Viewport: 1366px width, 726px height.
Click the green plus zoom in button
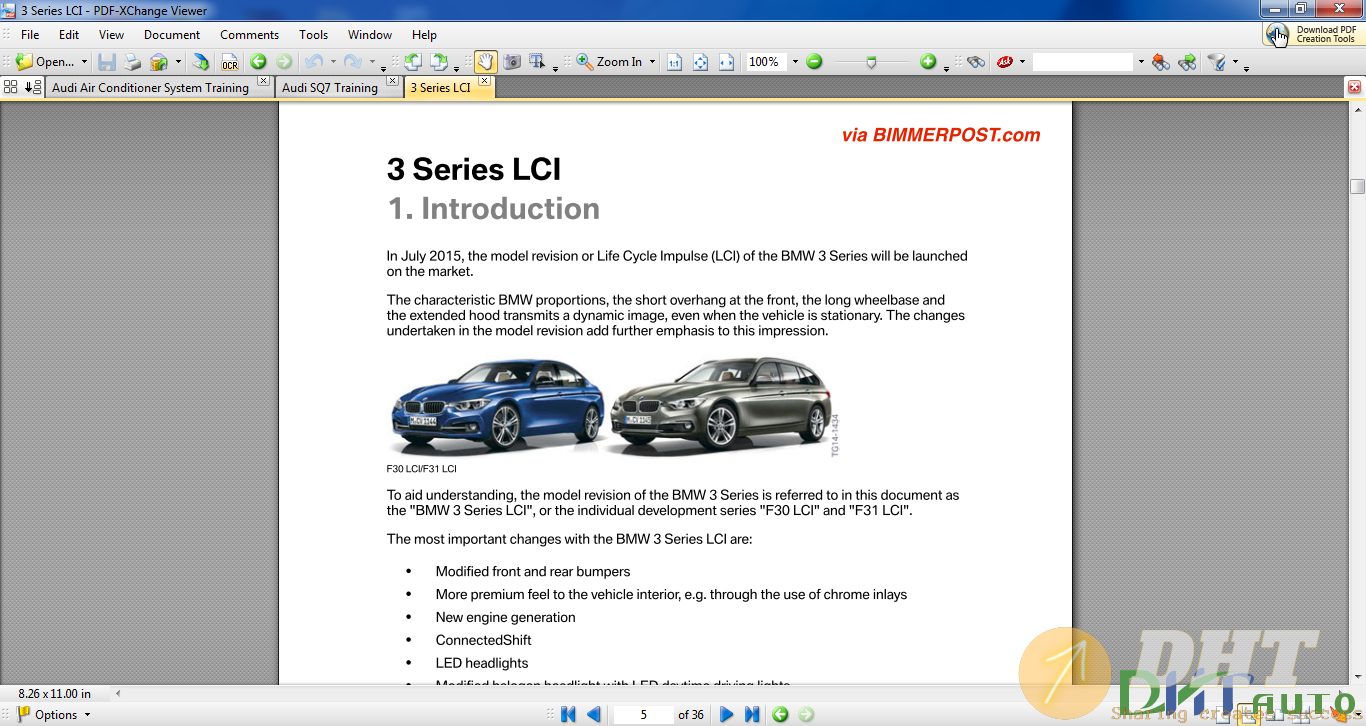[x=928, y=62]
